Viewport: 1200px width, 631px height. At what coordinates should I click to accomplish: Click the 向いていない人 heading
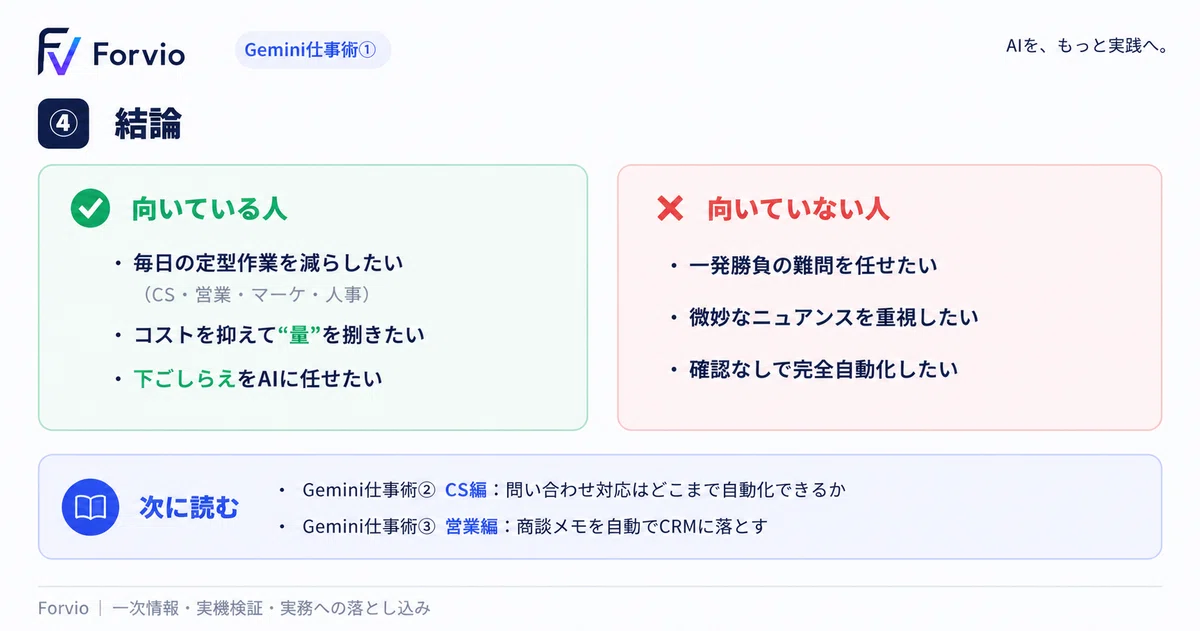click(798, 209)
